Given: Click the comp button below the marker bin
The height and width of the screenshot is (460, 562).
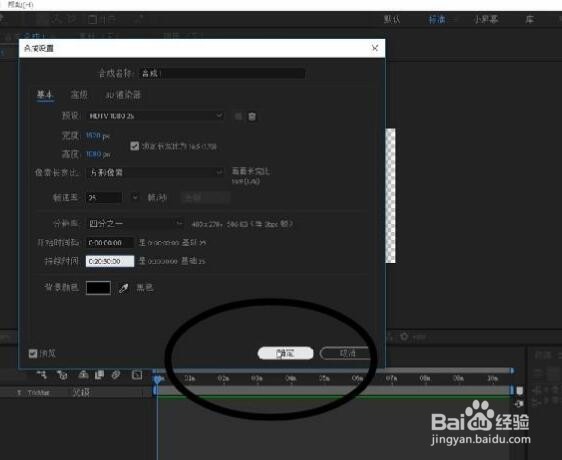Looking at the screenshot, I should click(x=519, y=404).
